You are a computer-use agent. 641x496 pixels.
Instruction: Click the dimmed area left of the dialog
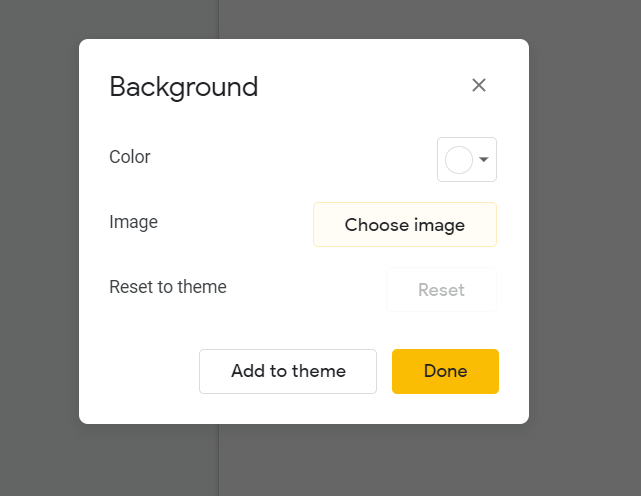pos(39,245)
